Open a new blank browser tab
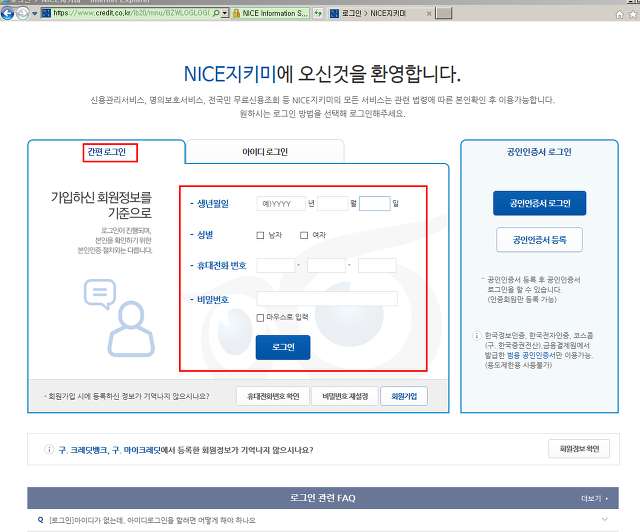Viewport: 640px width, 532px height. (443, 13)
